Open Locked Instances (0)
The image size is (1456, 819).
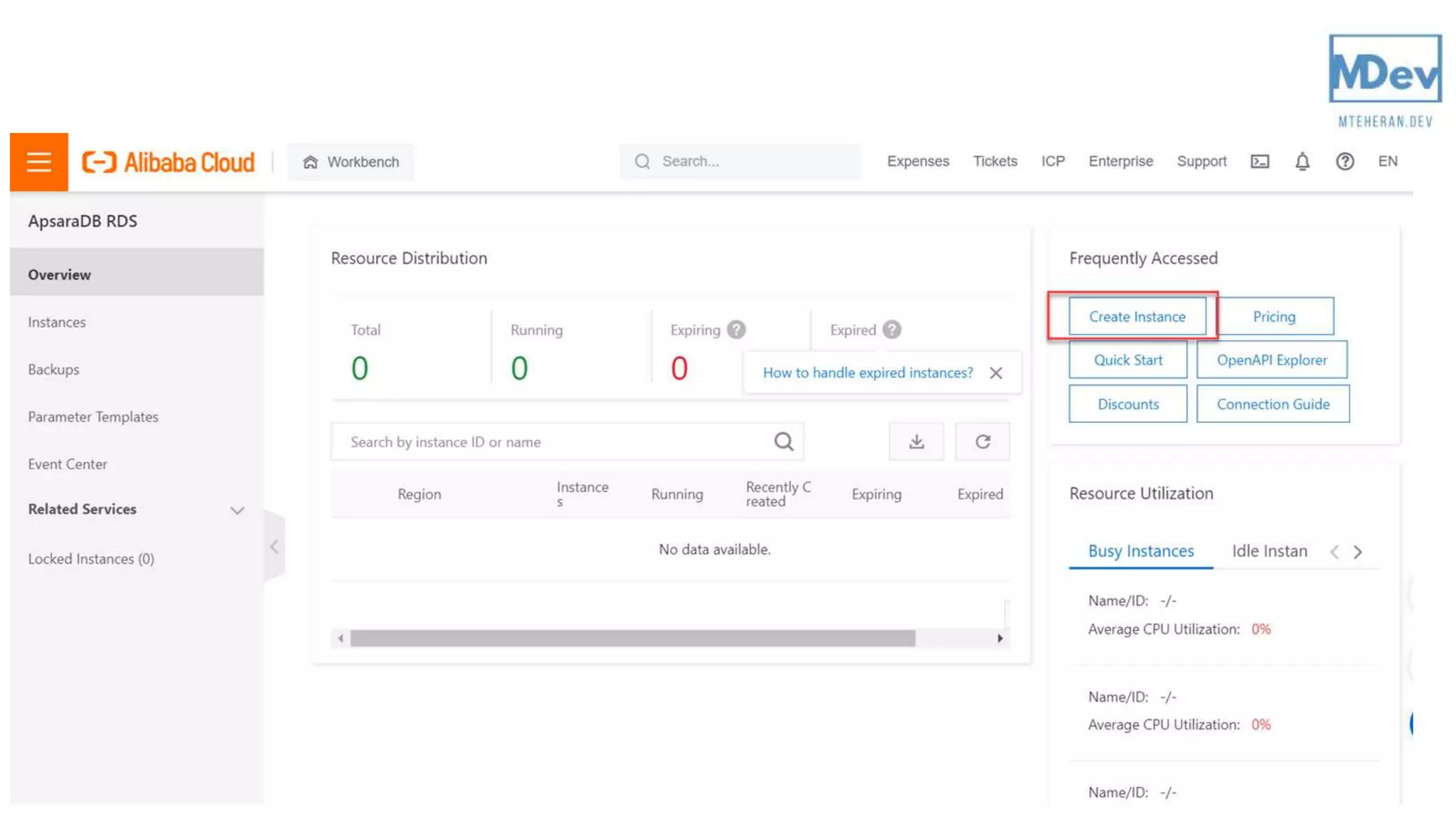91,559
